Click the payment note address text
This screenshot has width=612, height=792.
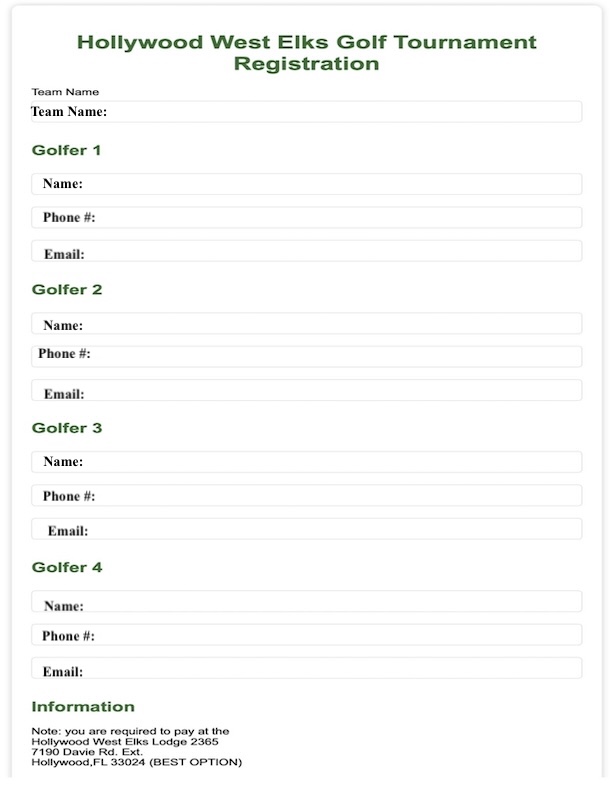click(136, 747)
